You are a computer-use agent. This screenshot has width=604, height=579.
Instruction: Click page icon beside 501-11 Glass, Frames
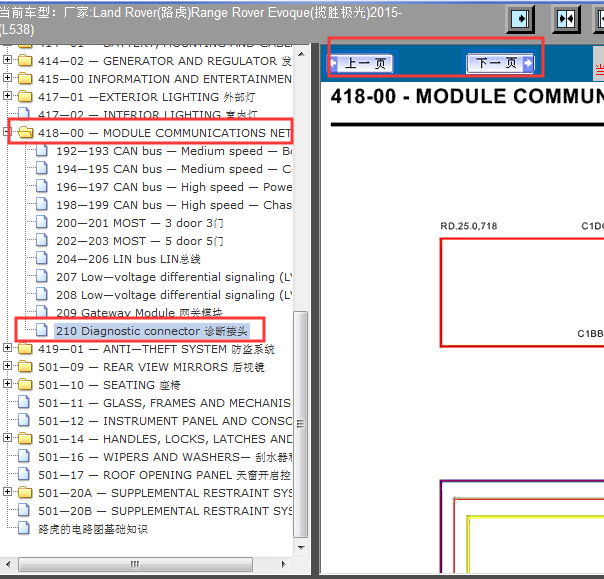pos(24,402)
